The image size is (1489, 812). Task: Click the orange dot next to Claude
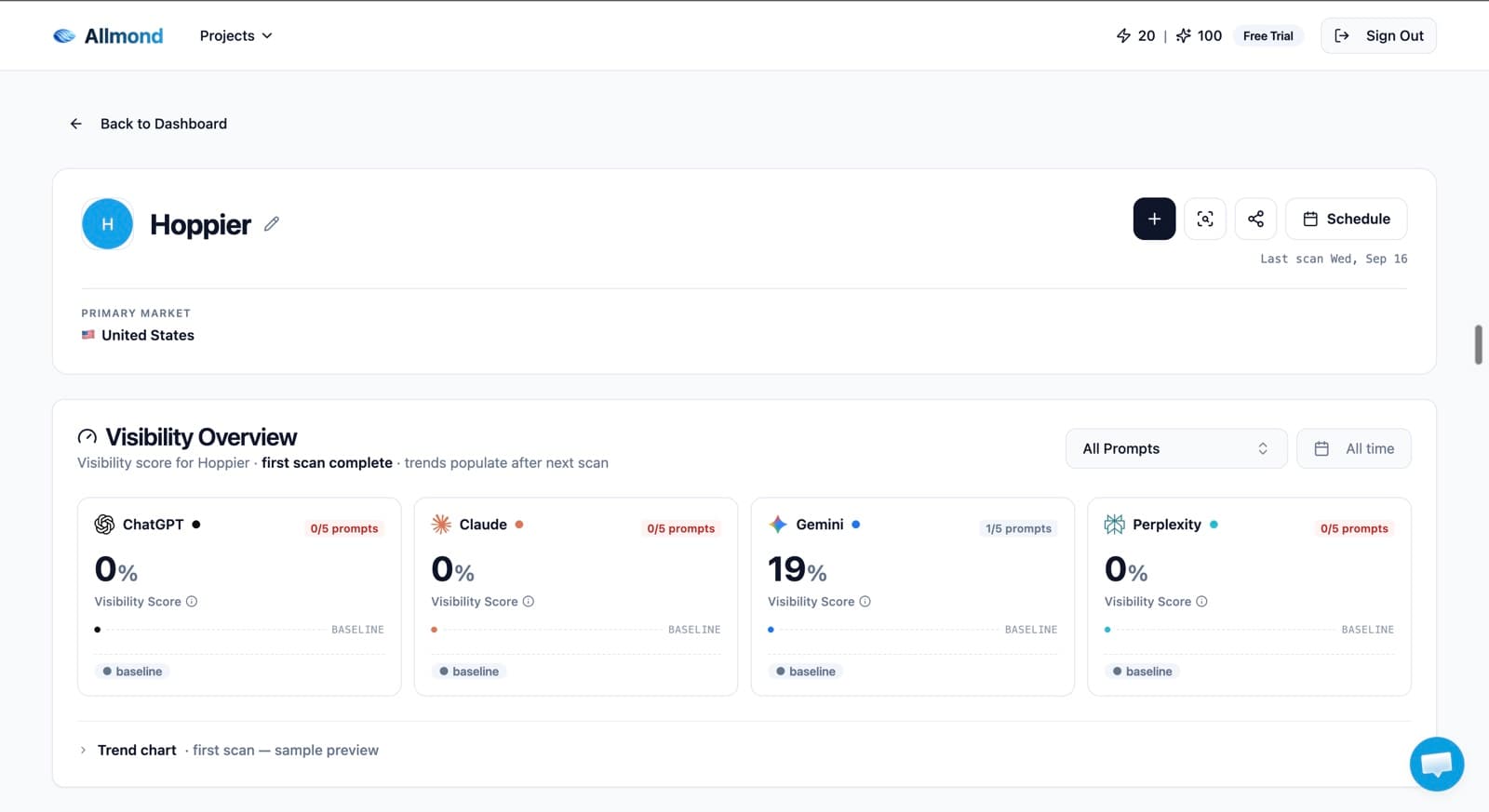point(519,525)
